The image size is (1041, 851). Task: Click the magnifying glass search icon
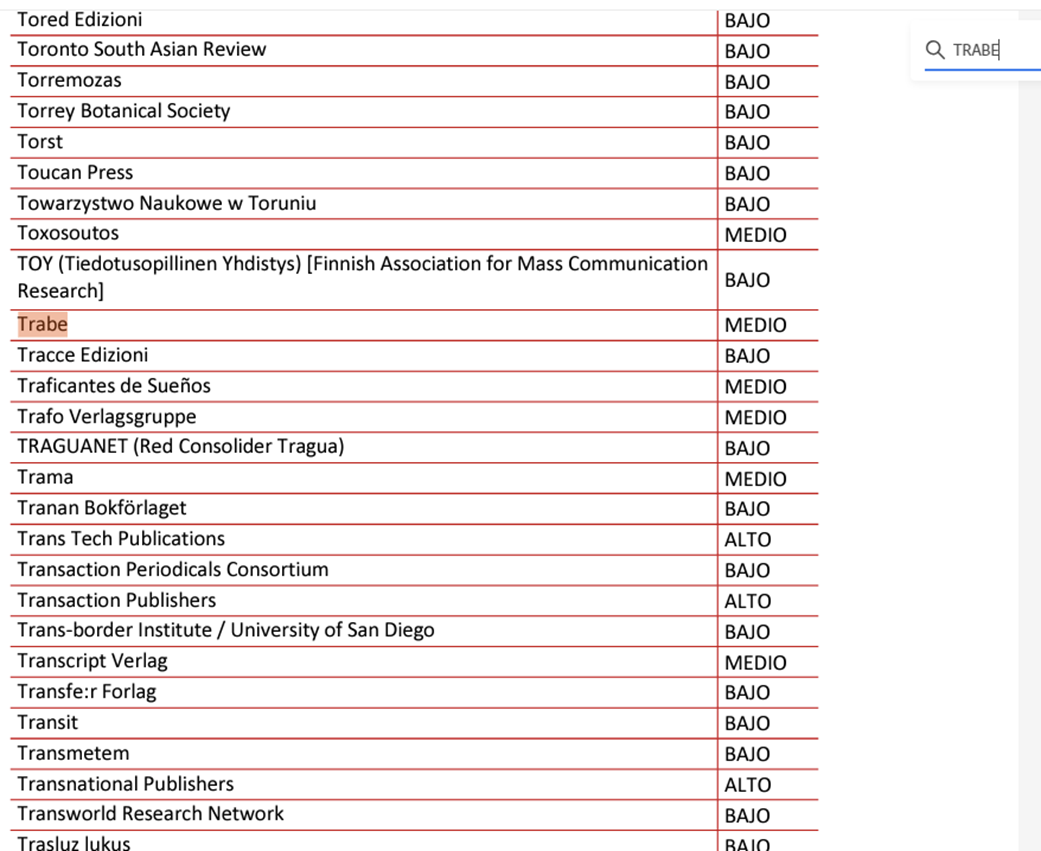click(935, 50)
